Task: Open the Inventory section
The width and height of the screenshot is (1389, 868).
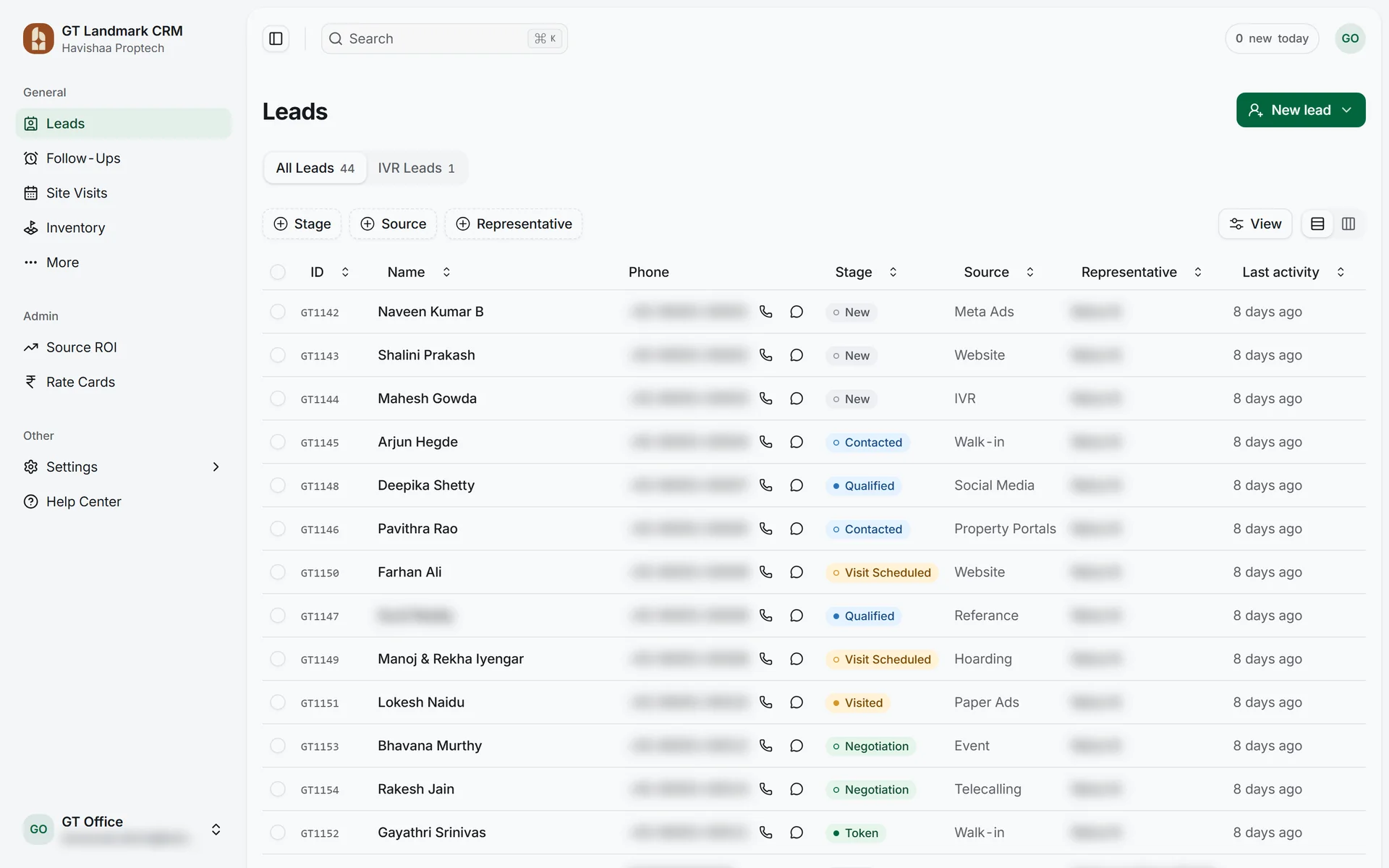Action: click(x=123, y=228)
